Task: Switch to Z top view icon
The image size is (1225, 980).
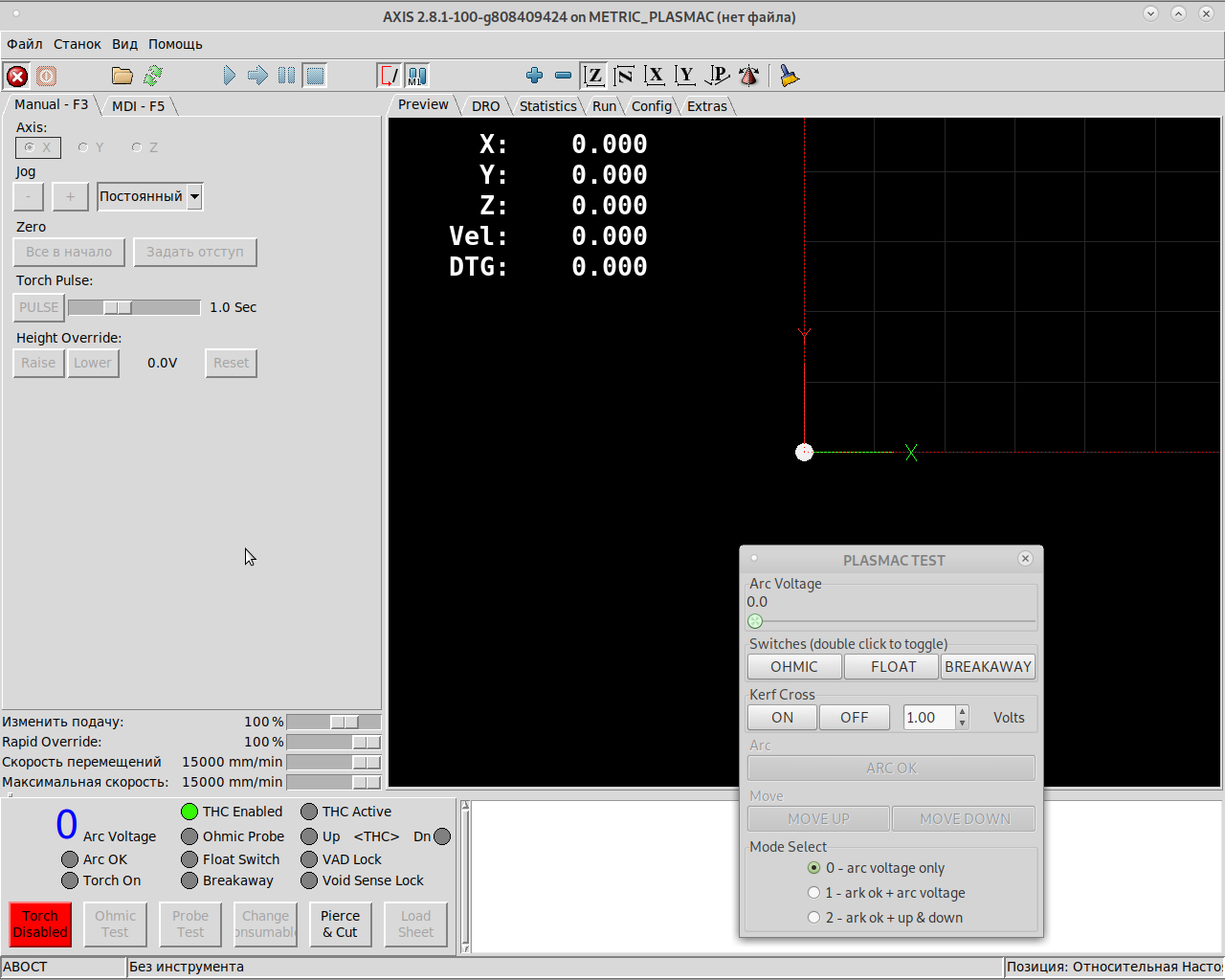Action: (594, 76)
